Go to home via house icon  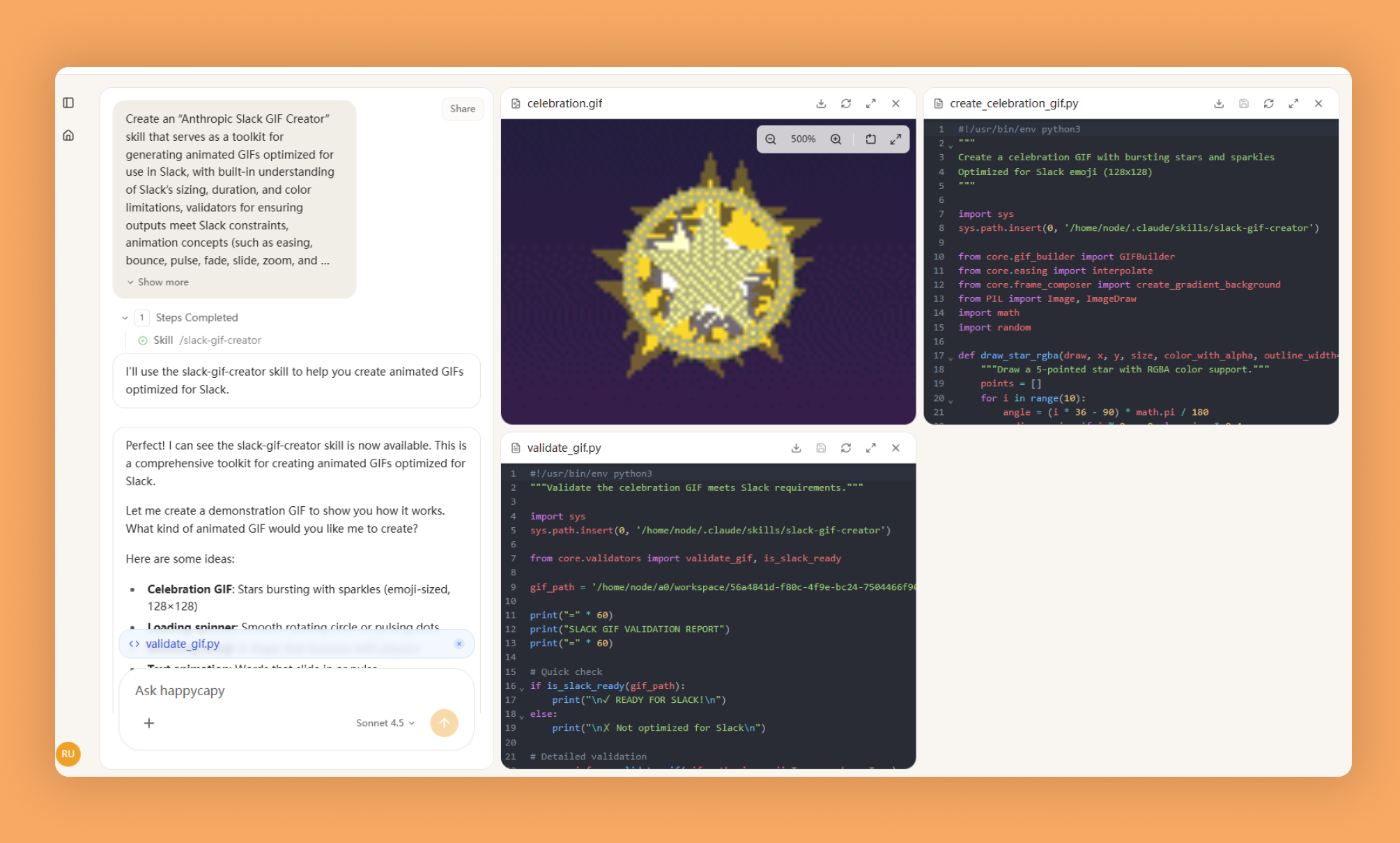68,135
